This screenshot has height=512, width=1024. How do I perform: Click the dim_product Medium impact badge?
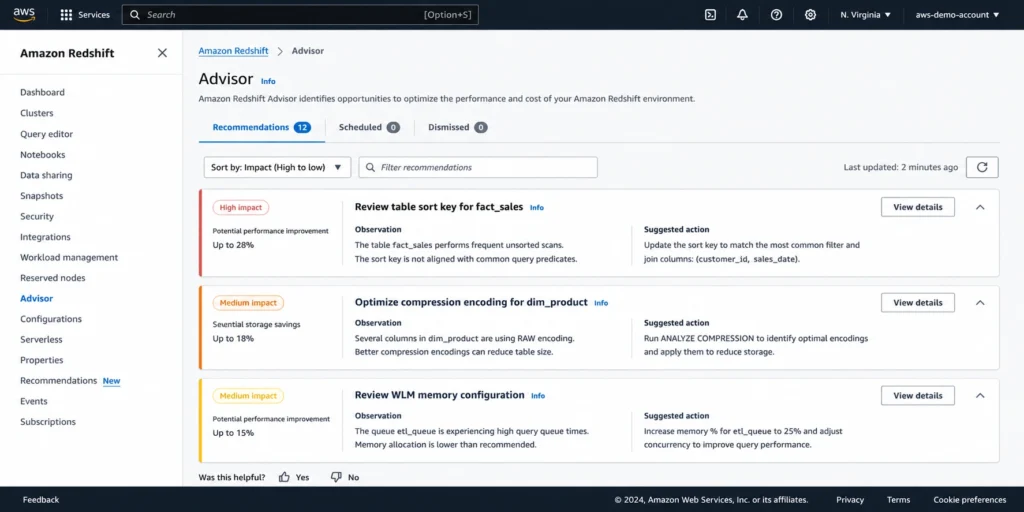coord(248,303)
